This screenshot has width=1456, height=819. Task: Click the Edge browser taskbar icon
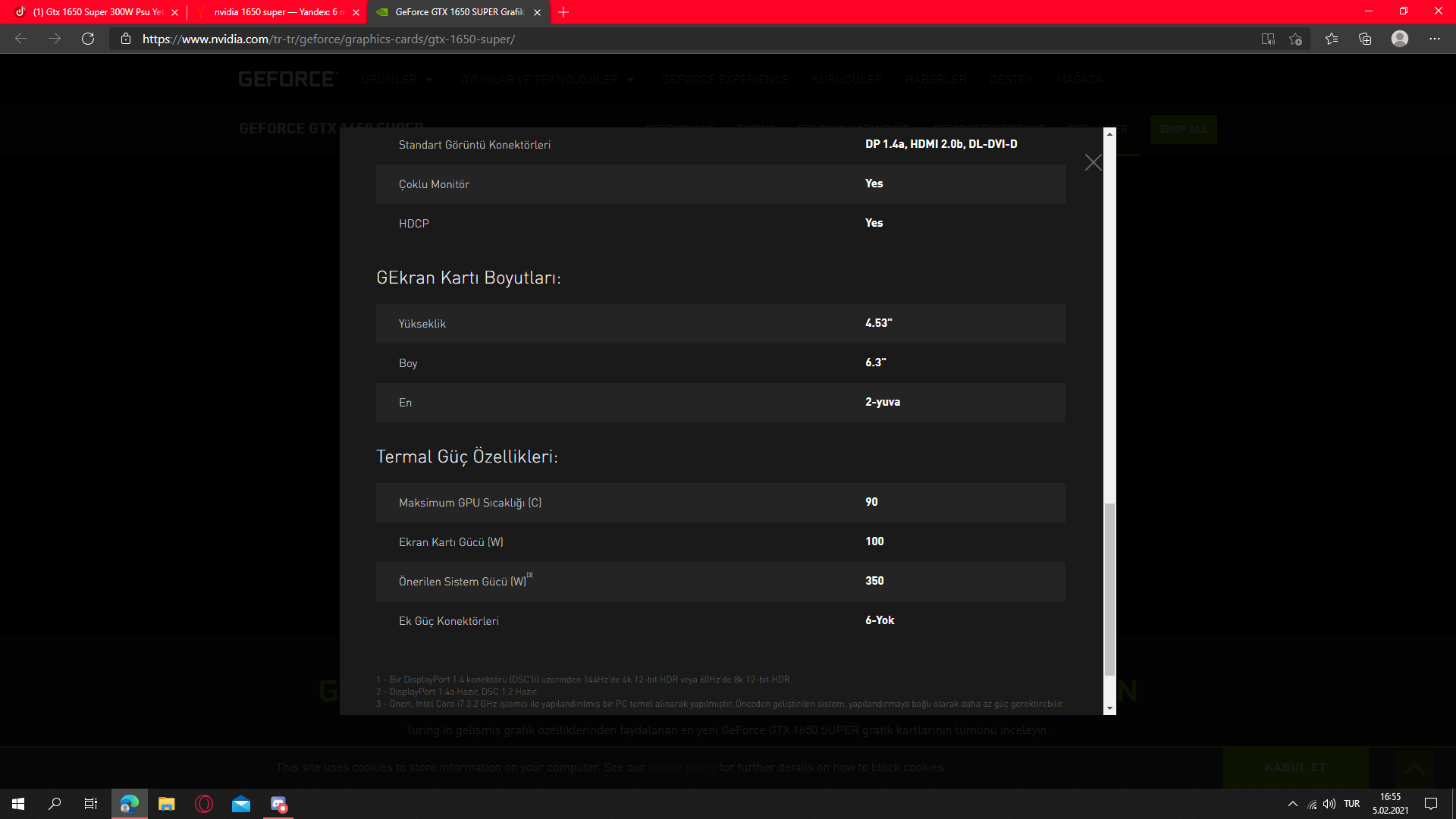coord(130,804)
